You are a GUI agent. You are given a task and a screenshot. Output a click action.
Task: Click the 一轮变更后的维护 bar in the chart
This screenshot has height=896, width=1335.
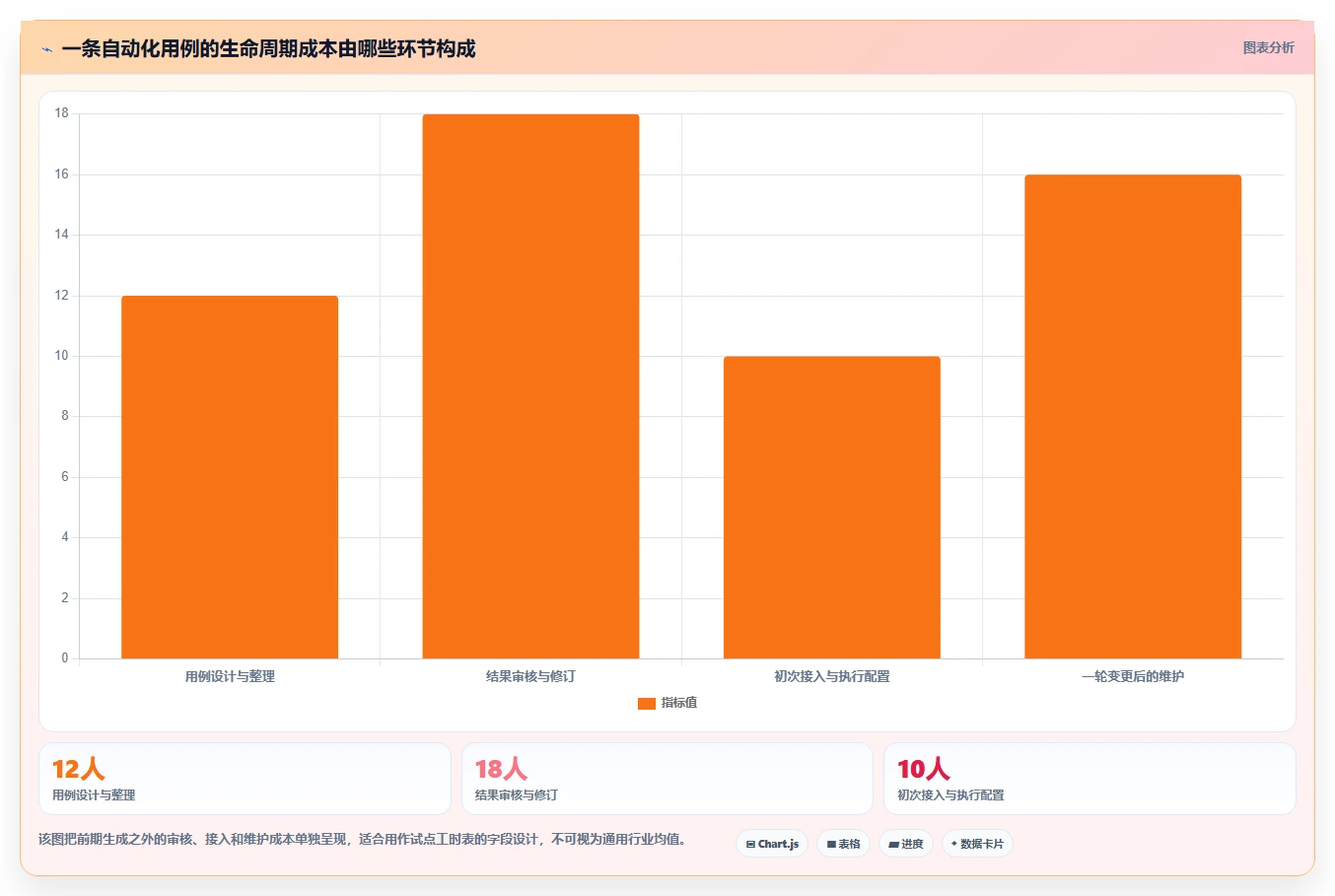coord(1133,417)
